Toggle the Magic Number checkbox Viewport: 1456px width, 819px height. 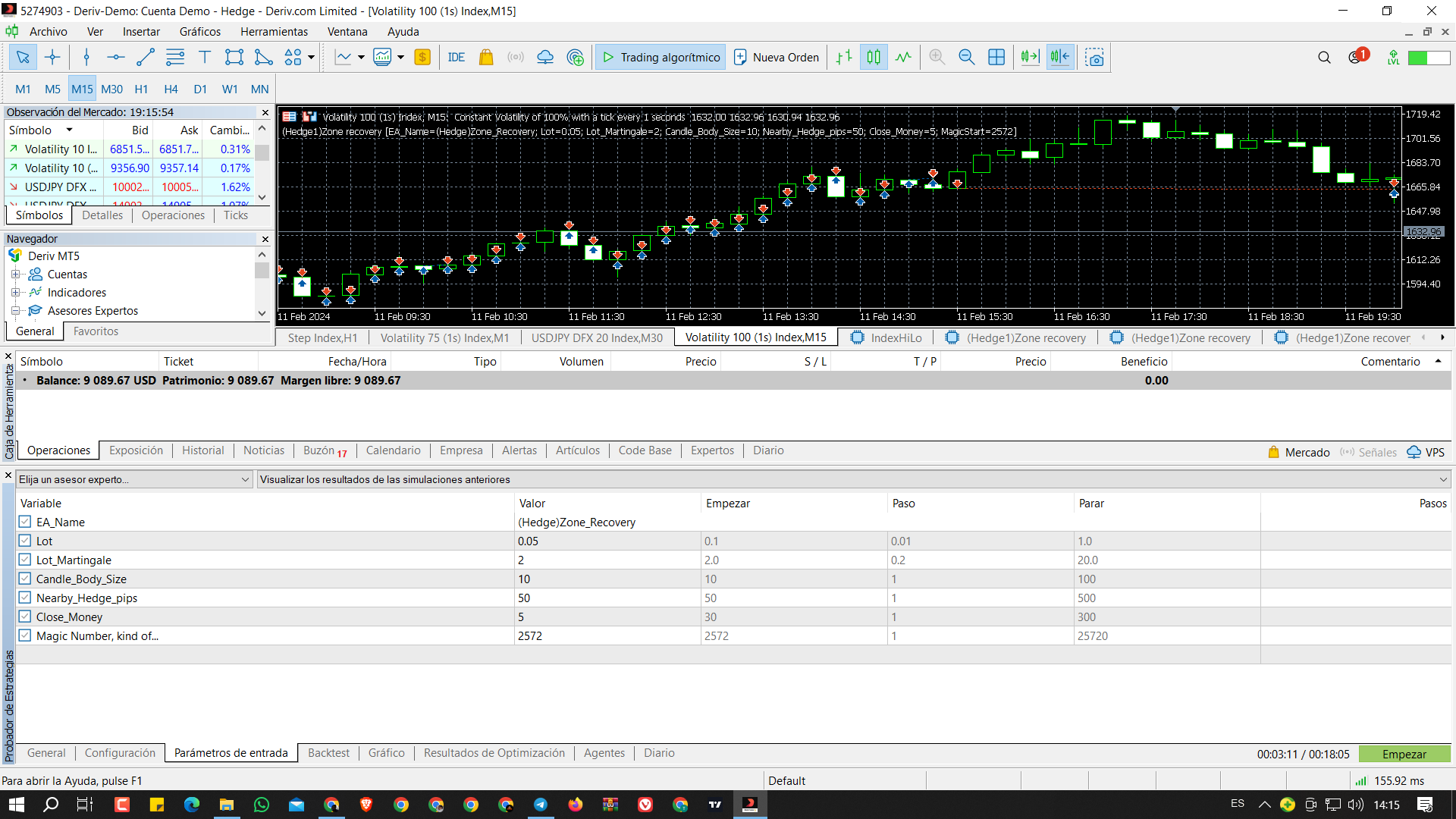[25, 635]
